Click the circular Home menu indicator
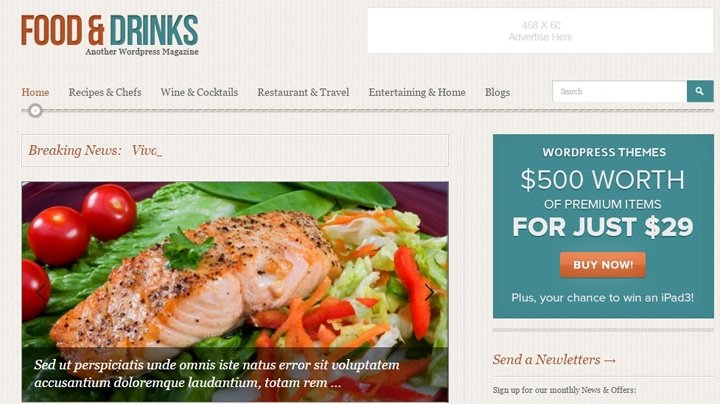The image size is (720, 404). 35,111
